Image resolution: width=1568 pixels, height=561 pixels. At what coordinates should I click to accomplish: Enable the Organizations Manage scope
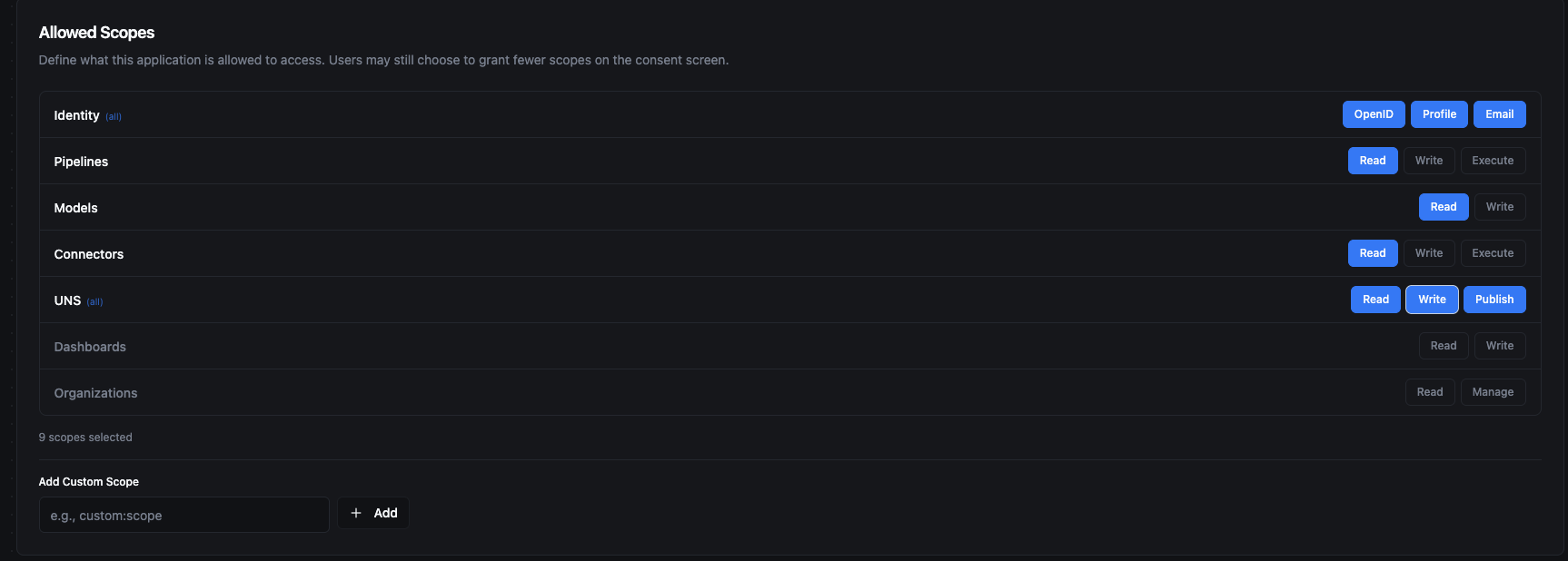[1492, 392]
